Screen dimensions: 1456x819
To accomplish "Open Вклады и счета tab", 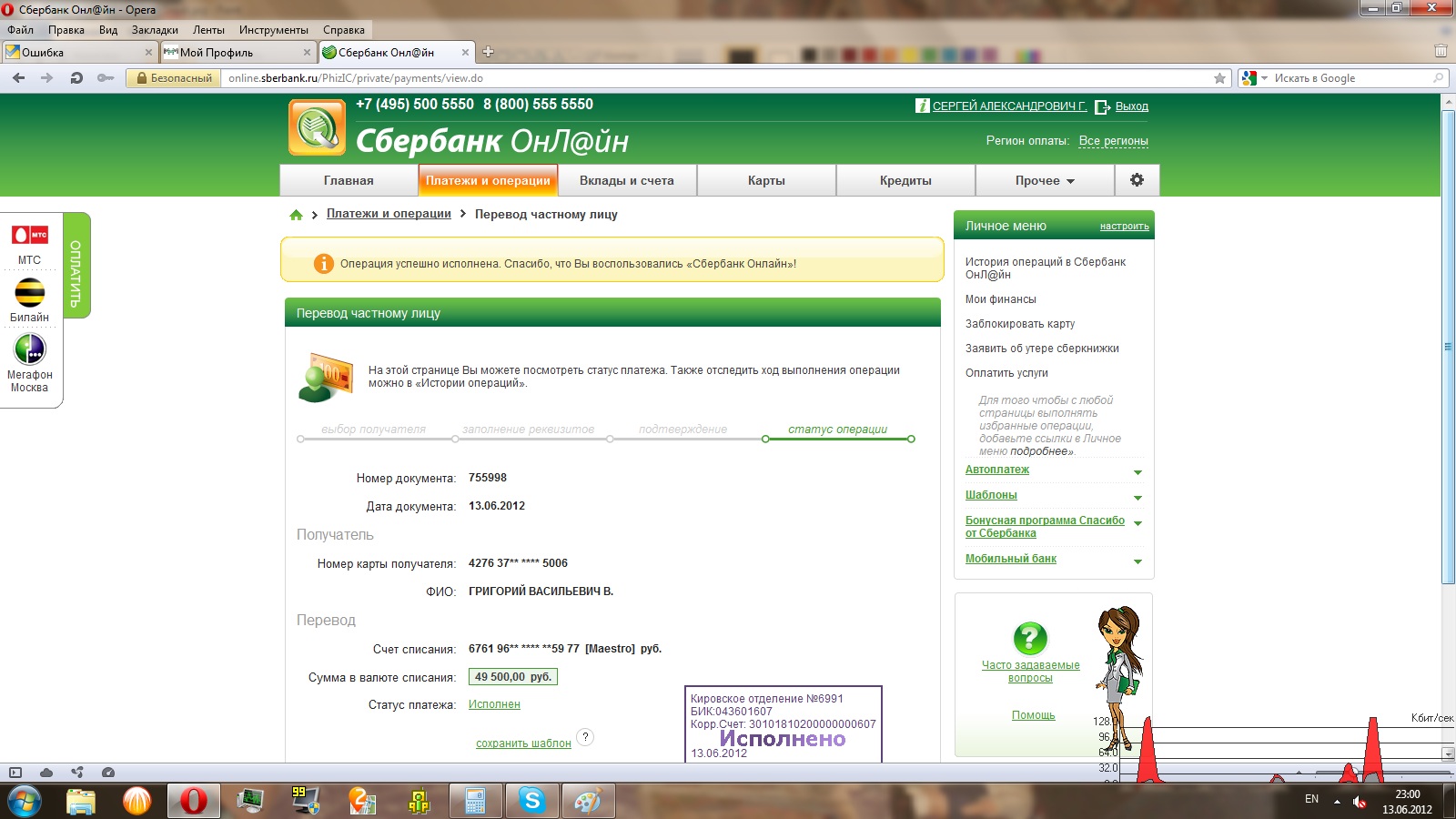I will (x=627, y=180).
